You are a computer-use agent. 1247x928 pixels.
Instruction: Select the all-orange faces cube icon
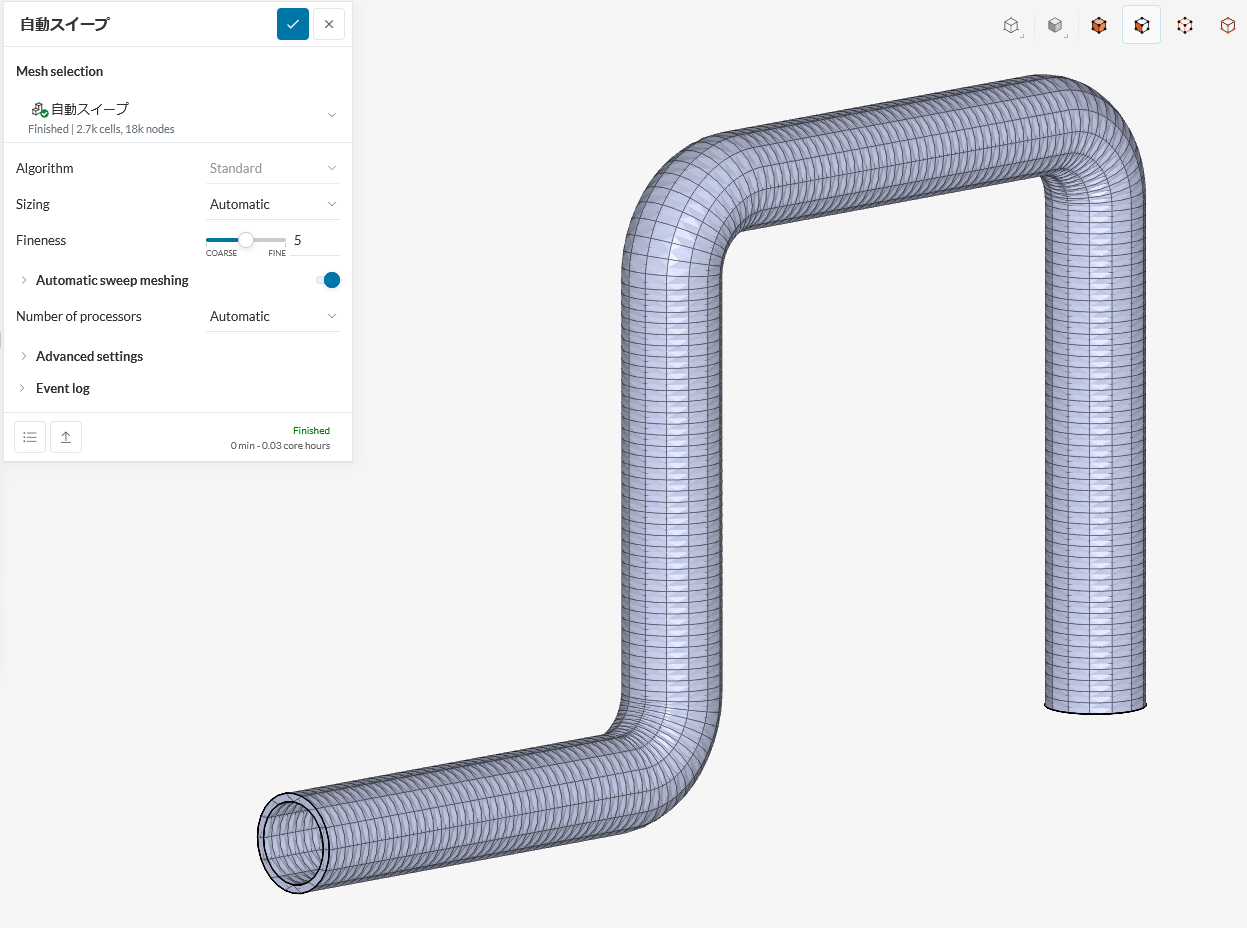[x=1098, y=26]
